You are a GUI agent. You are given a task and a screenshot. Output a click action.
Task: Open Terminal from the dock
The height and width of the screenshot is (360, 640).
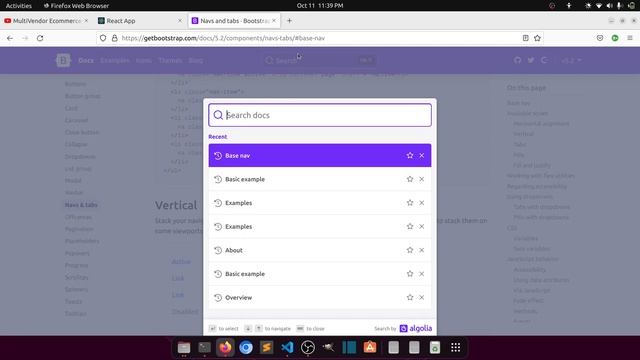[204, 347]
